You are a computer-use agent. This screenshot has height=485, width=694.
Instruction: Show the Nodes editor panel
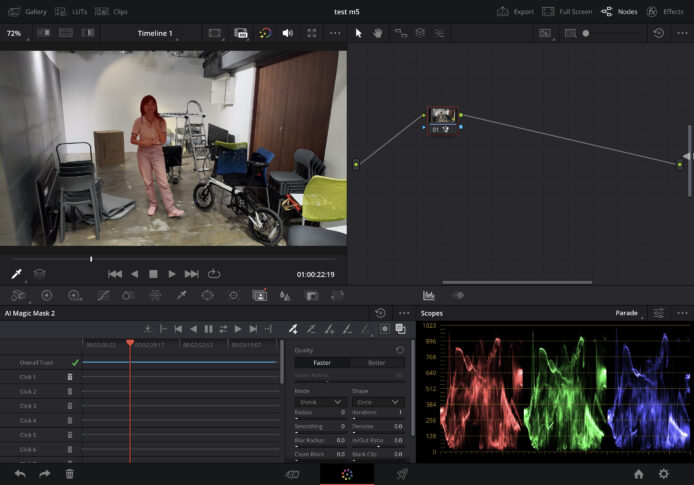620,11
